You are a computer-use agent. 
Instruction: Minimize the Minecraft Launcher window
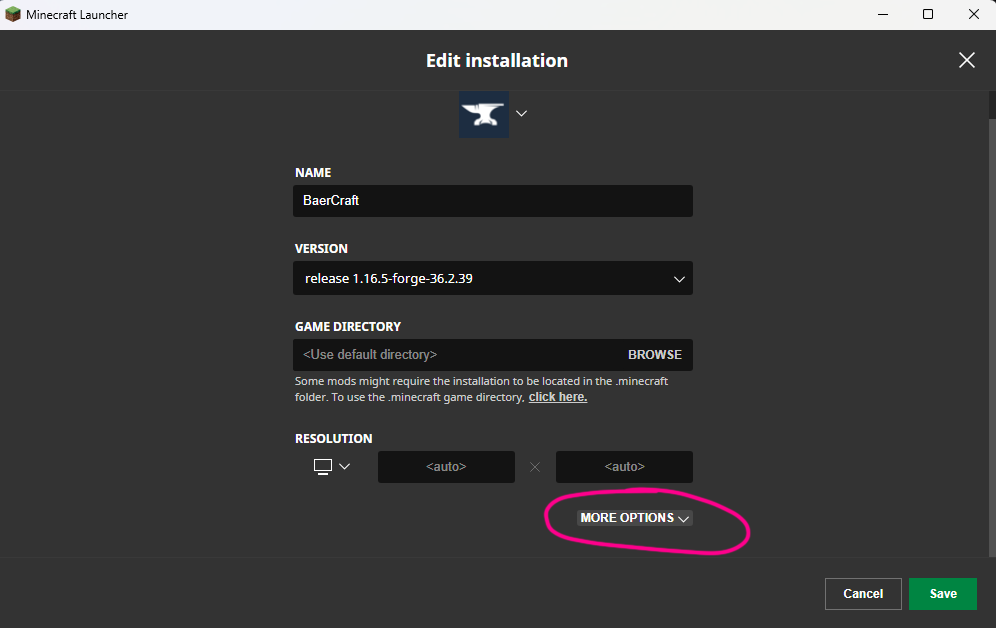[883, 14]
